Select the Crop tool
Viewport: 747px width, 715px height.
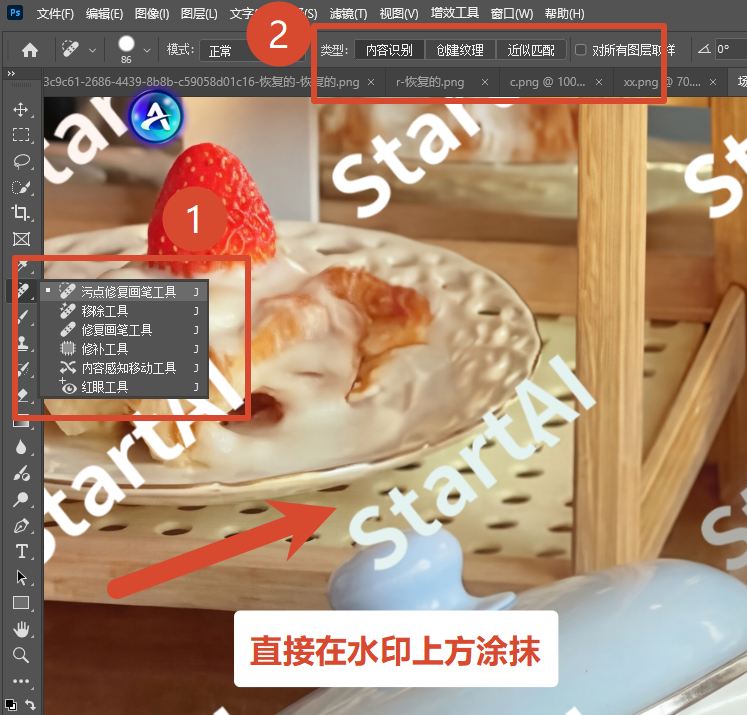[21, 212]
